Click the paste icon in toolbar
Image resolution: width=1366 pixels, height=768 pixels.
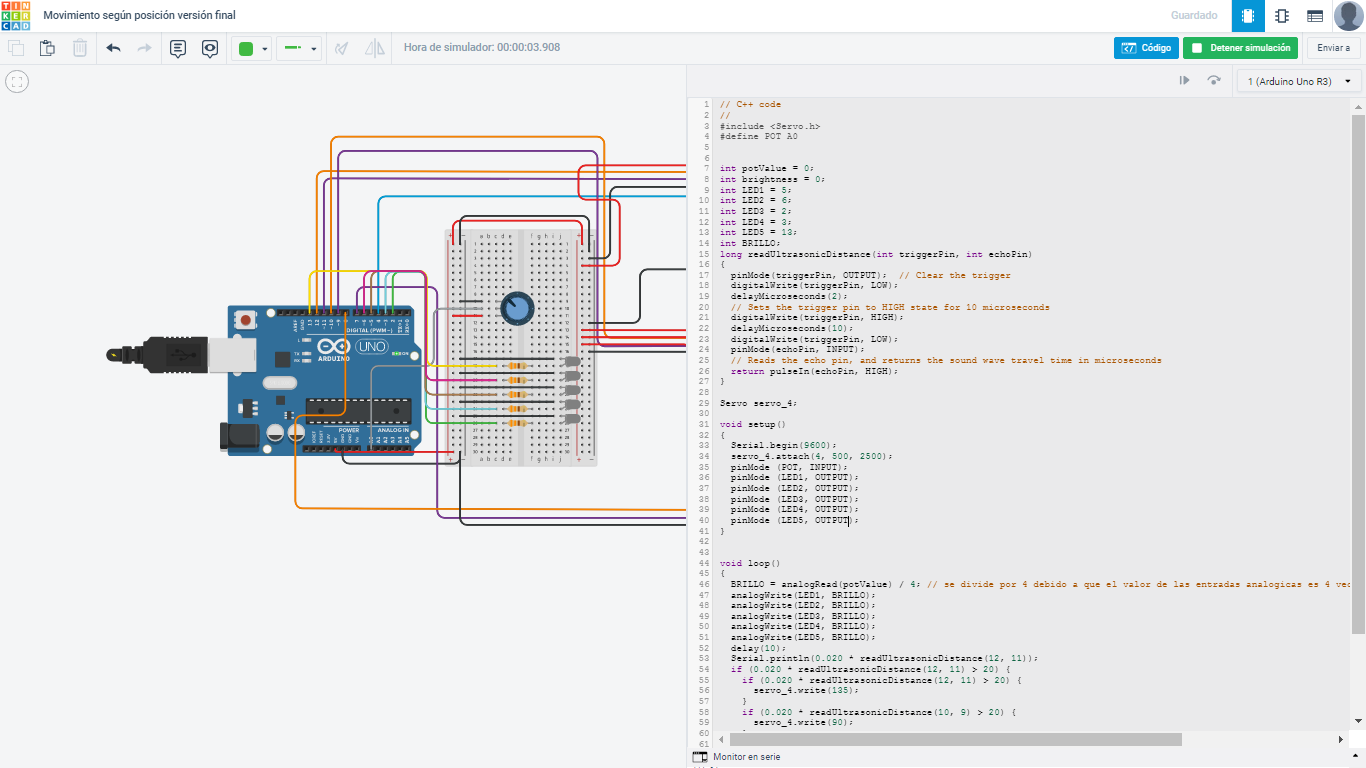click(x=47, y=48)
